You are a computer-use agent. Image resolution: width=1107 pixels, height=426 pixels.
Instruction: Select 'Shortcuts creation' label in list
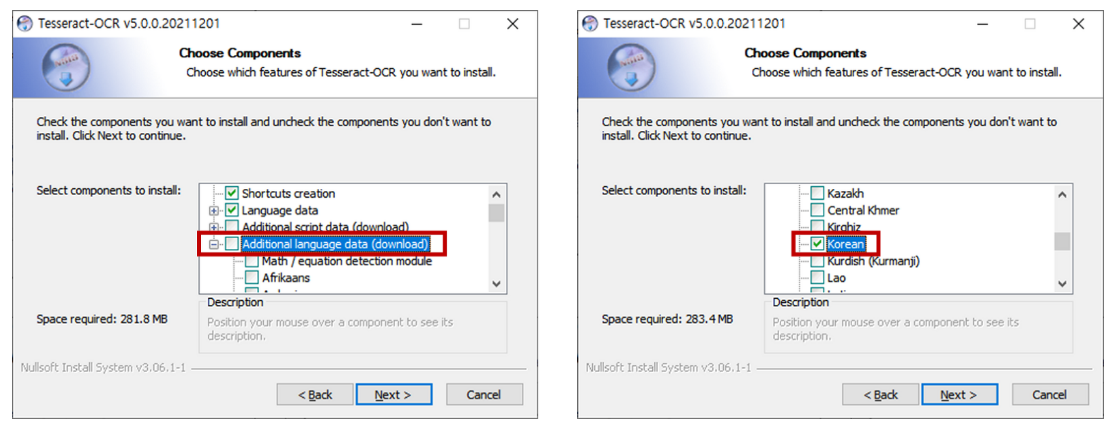coord(289,193)
